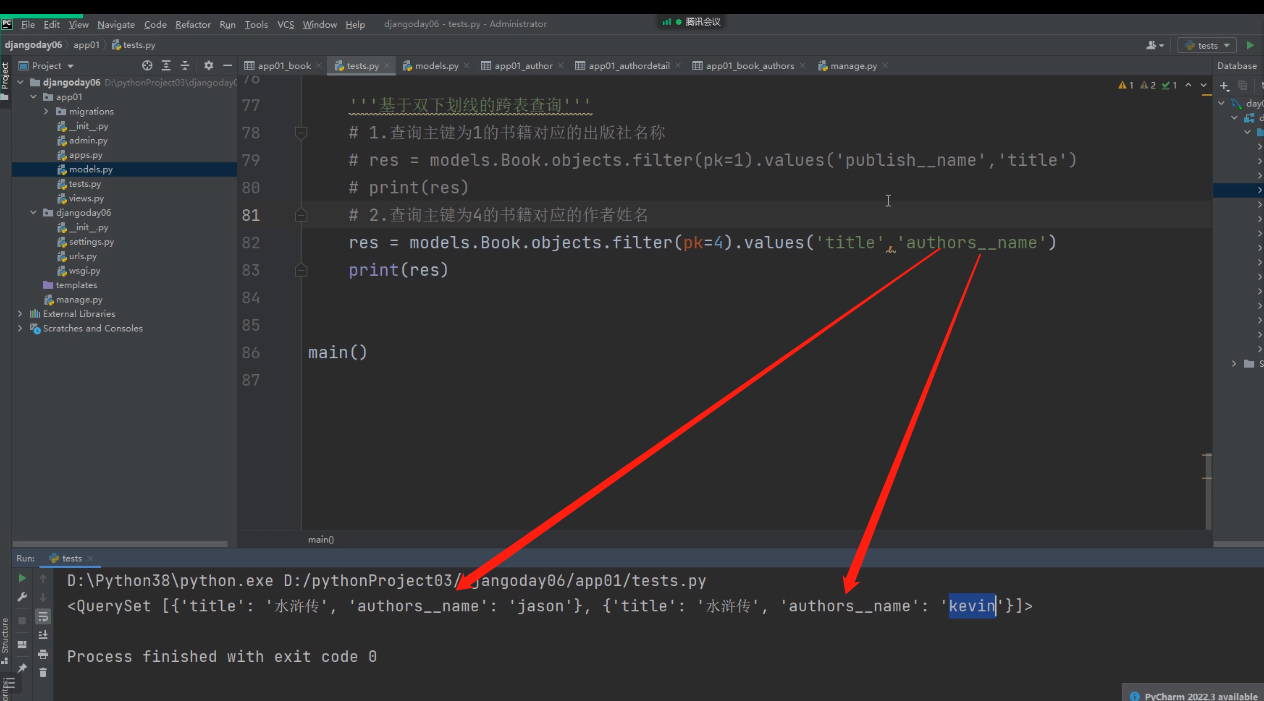1264x701 pixels.
Task: Click app01 breadcrumb in navigation bar
Action: coord(86,45)
